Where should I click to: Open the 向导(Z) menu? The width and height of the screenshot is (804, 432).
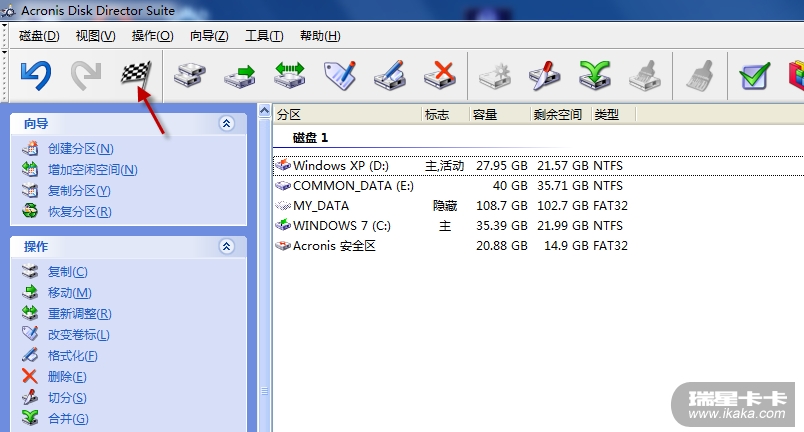(x=209, y=36)
